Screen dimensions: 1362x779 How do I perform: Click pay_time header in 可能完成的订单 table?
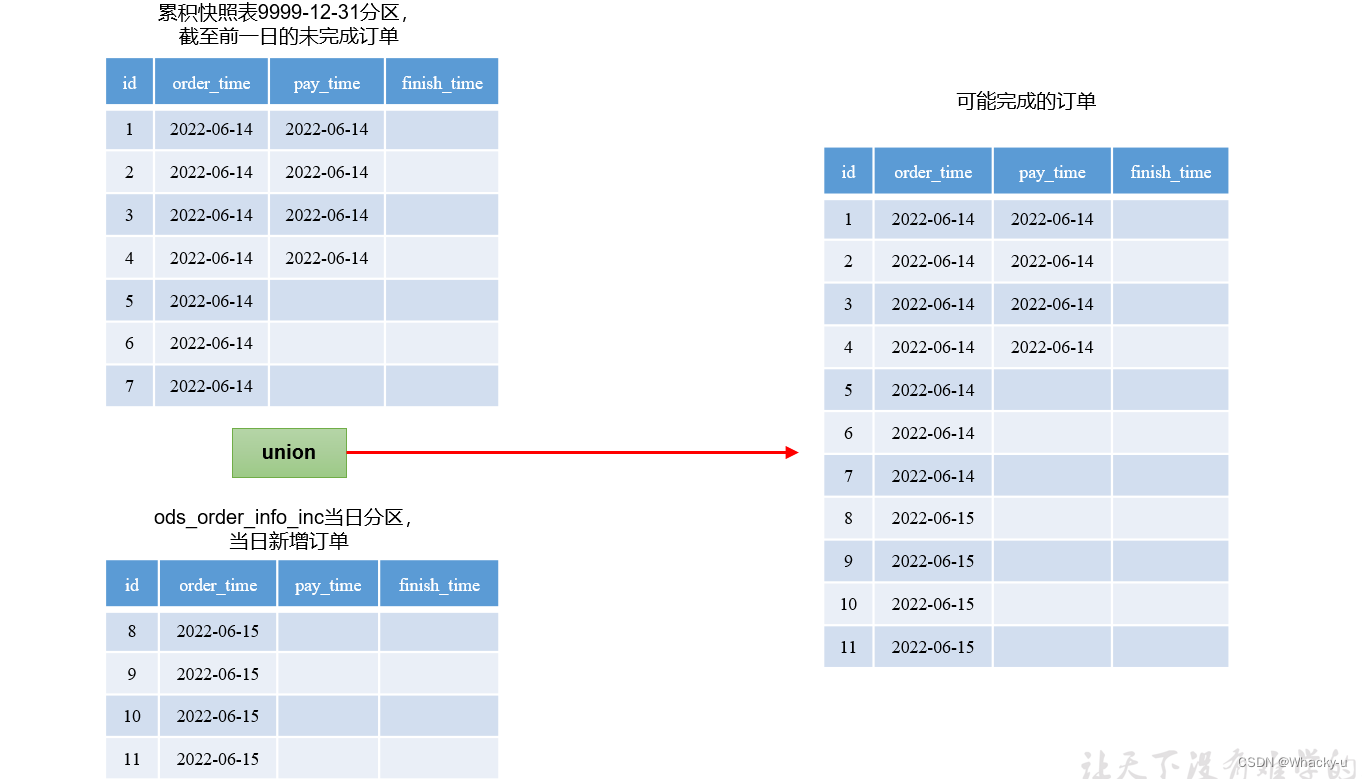click(1052, 171)
